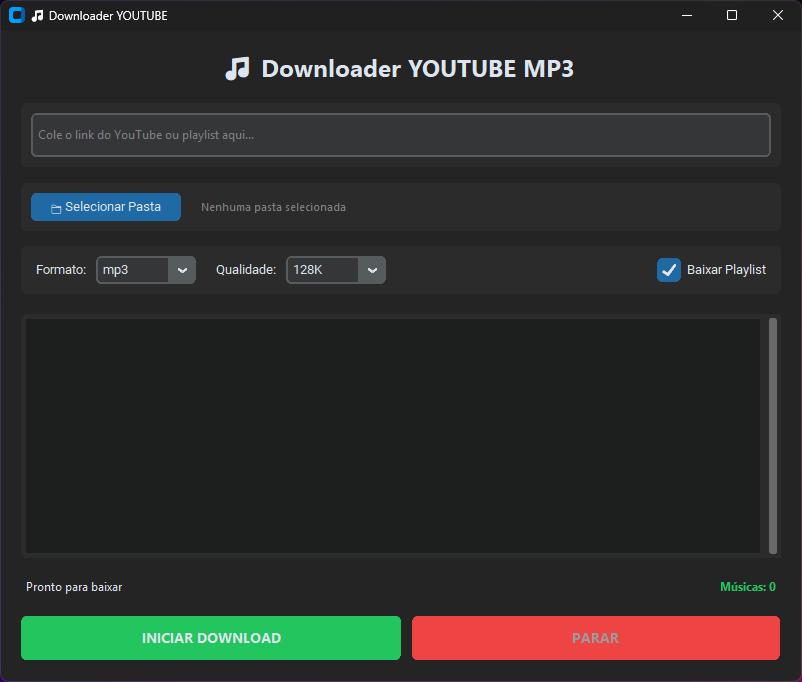The width and height of the screenshot is (802, 682).
Task: Click the music note icon in the title bar
Action: pos(37,16)
